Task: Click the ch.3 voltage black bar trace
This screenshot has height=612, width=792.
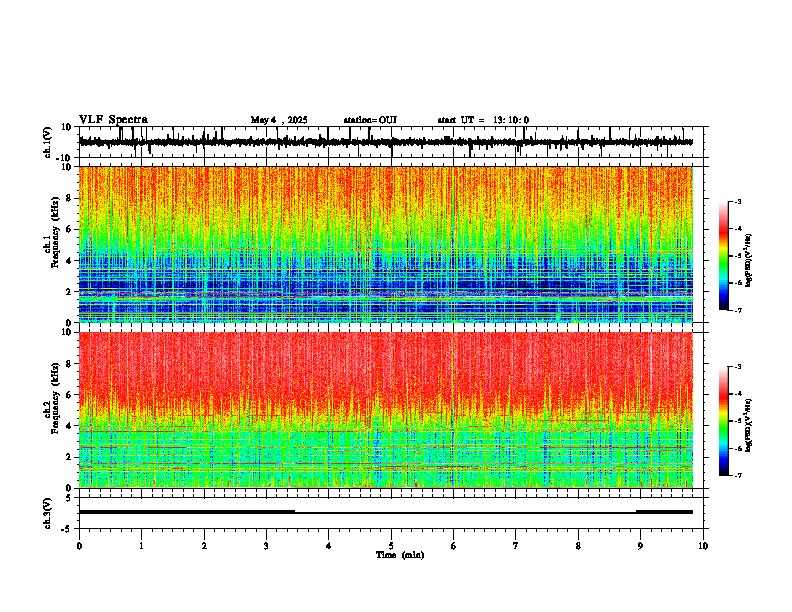Action: coord(386,512)
